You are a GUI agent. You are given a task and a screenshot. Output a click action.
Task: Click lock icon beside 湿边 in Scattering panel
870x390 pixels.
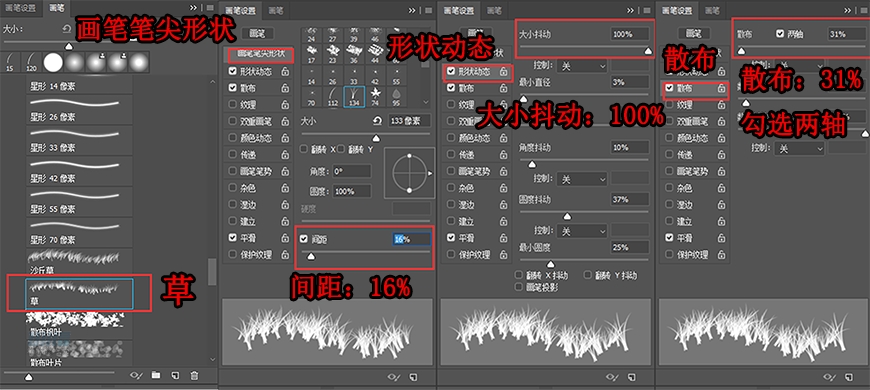(x=721, y=205)
